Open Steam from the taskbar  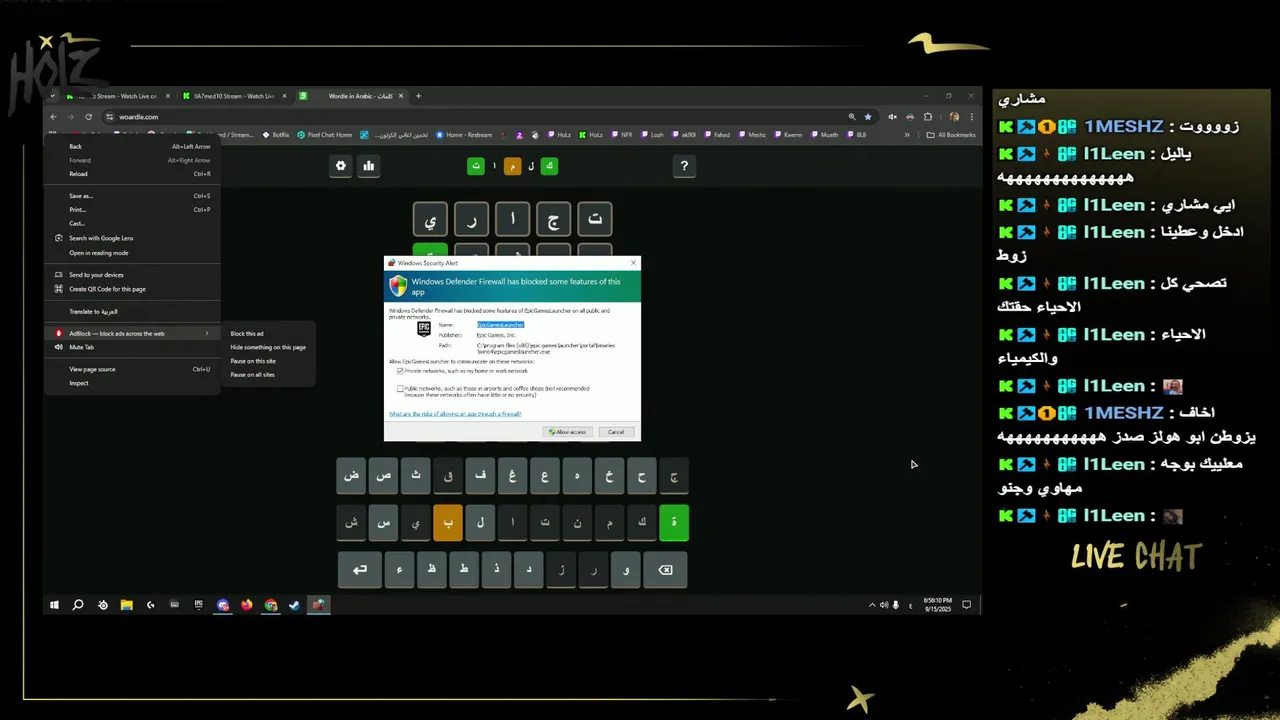[x=294, y=605]
